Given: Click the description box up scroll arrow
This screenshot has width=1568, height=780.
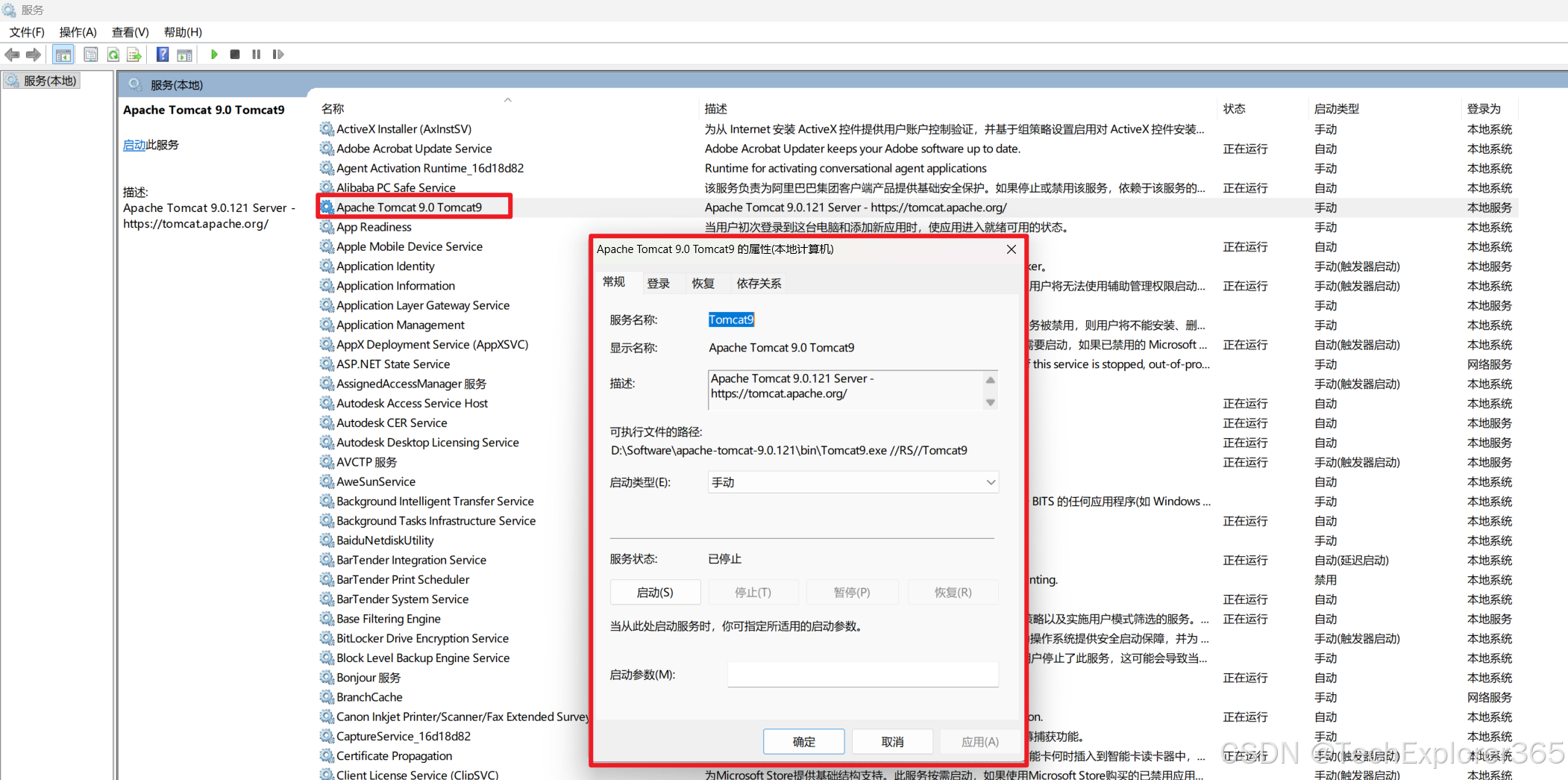Looking at the screenshot, I should coord(991,380).
